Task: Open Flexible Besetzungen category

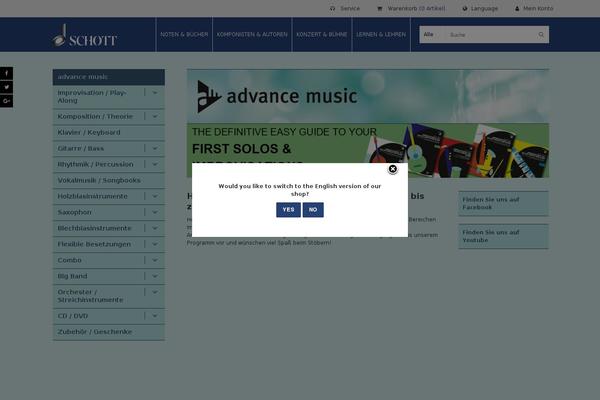Action: click(x=94, y=244)
